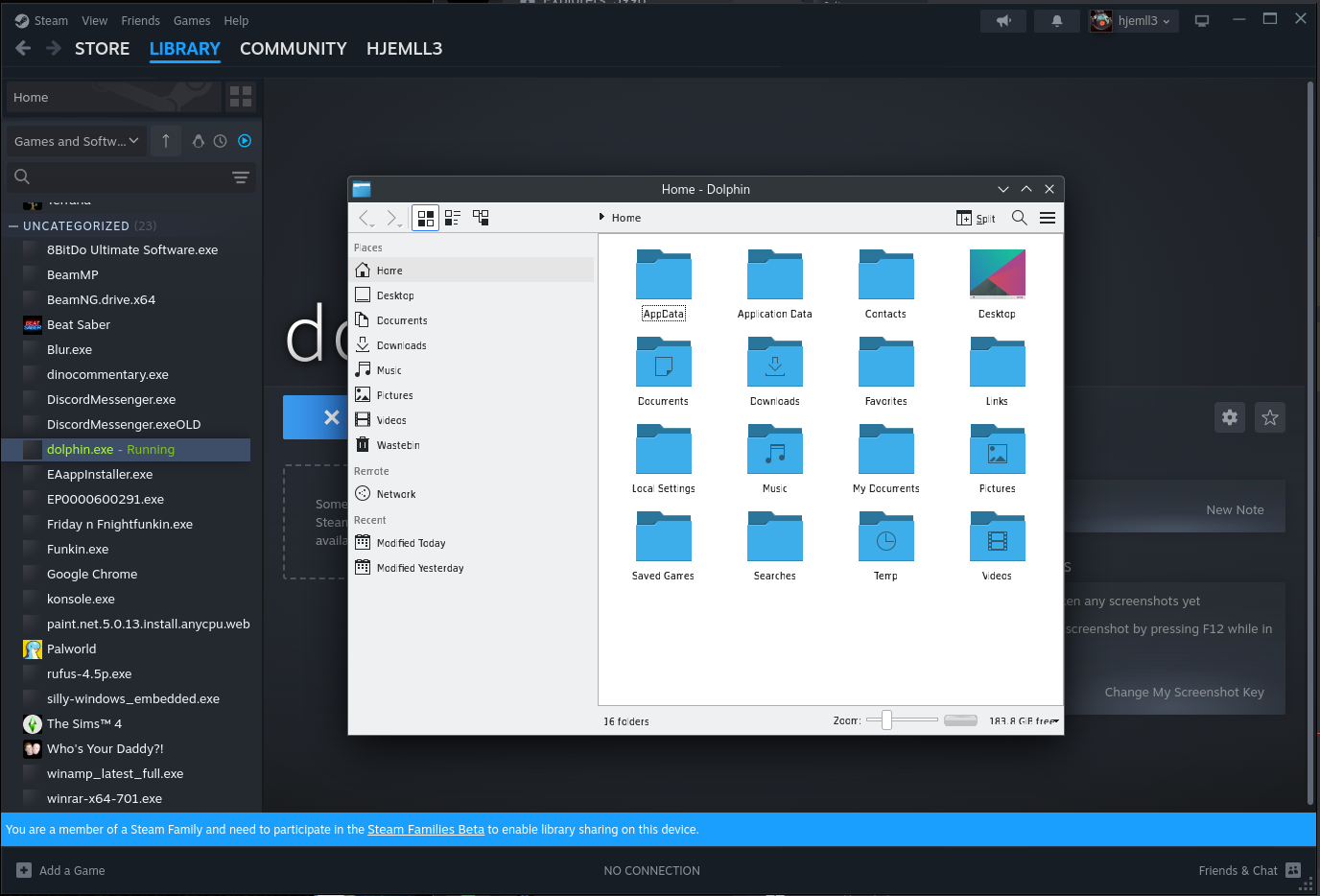Screen dimensions: 1320x896
Task: Open Steam Families Beta link
Action: [426, 830]
